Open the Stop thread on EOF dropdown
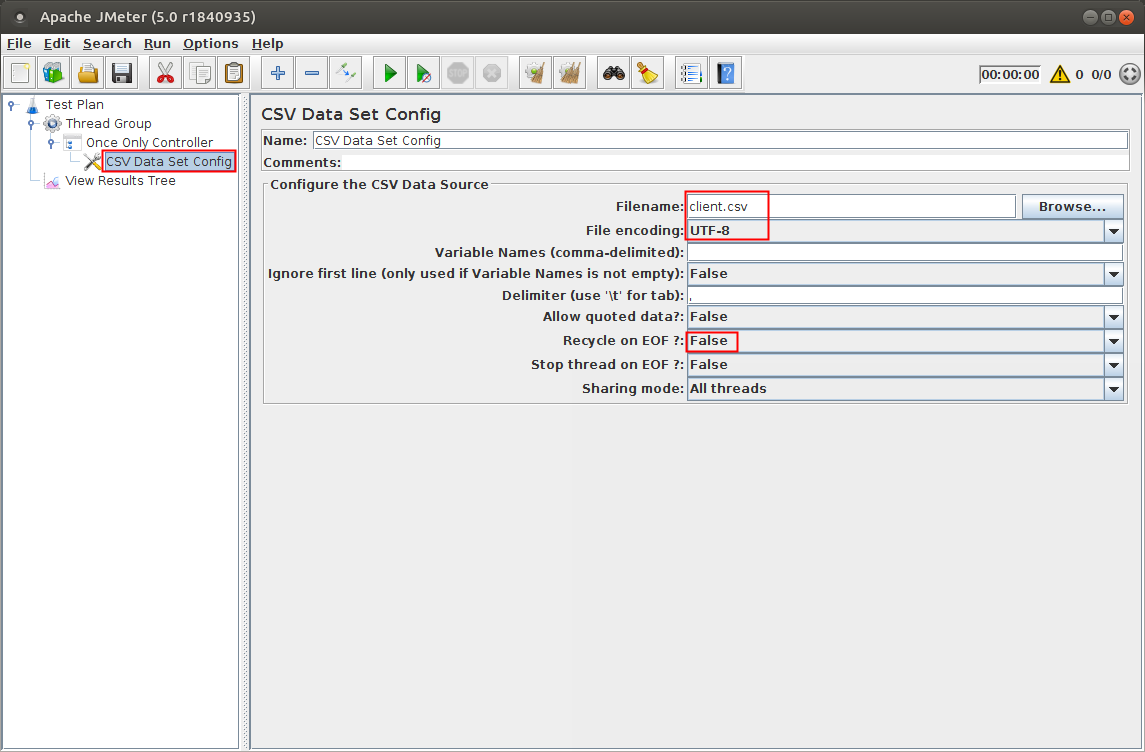 pos(1114,365)
